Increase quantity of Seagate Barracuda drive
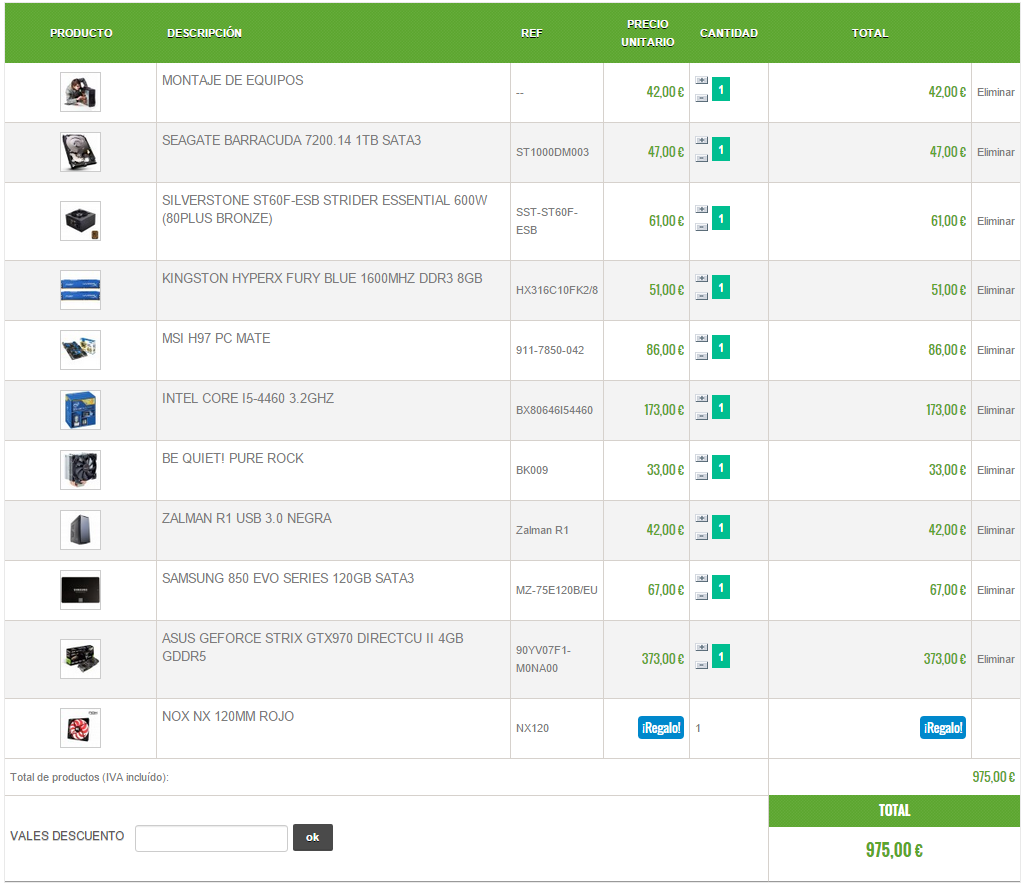Viewport: 1025px width, 885px height. coord(701,141)
